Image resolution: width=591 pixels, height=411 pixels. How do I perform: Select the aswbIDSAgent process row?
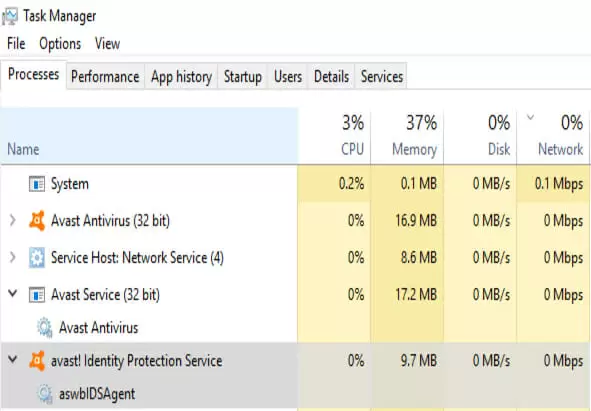tap(296, 394)
